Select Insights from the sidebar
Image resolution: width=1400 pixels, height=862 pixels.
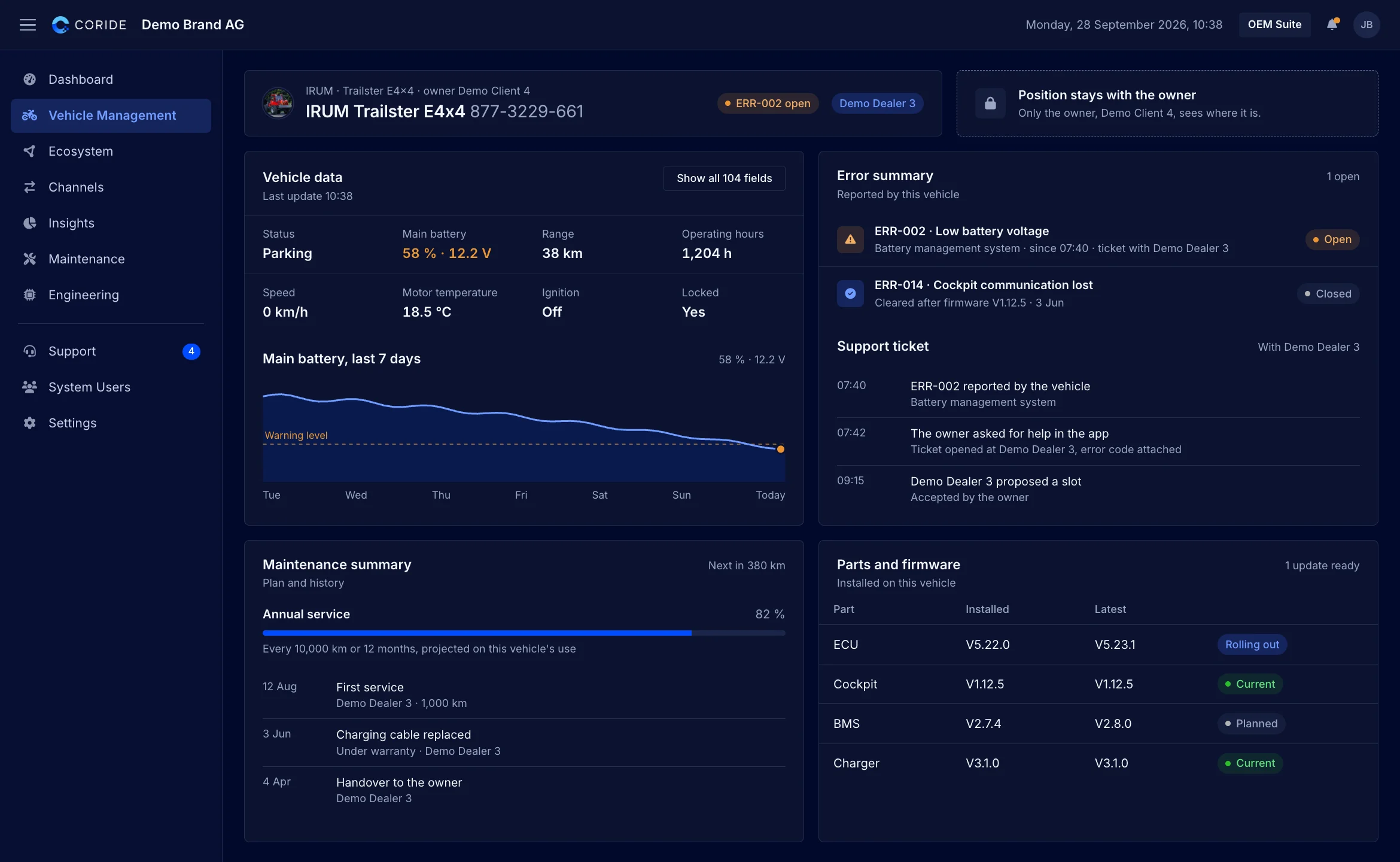coord(111,223)
